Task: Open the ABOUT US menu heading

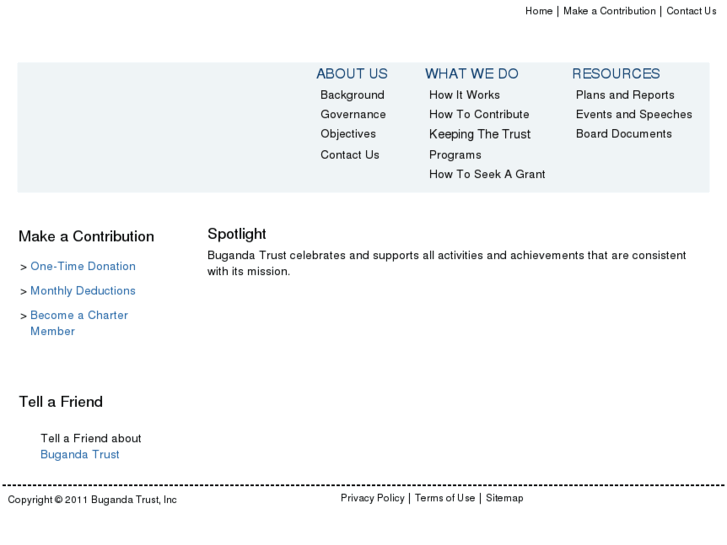Action: point(352,74)
